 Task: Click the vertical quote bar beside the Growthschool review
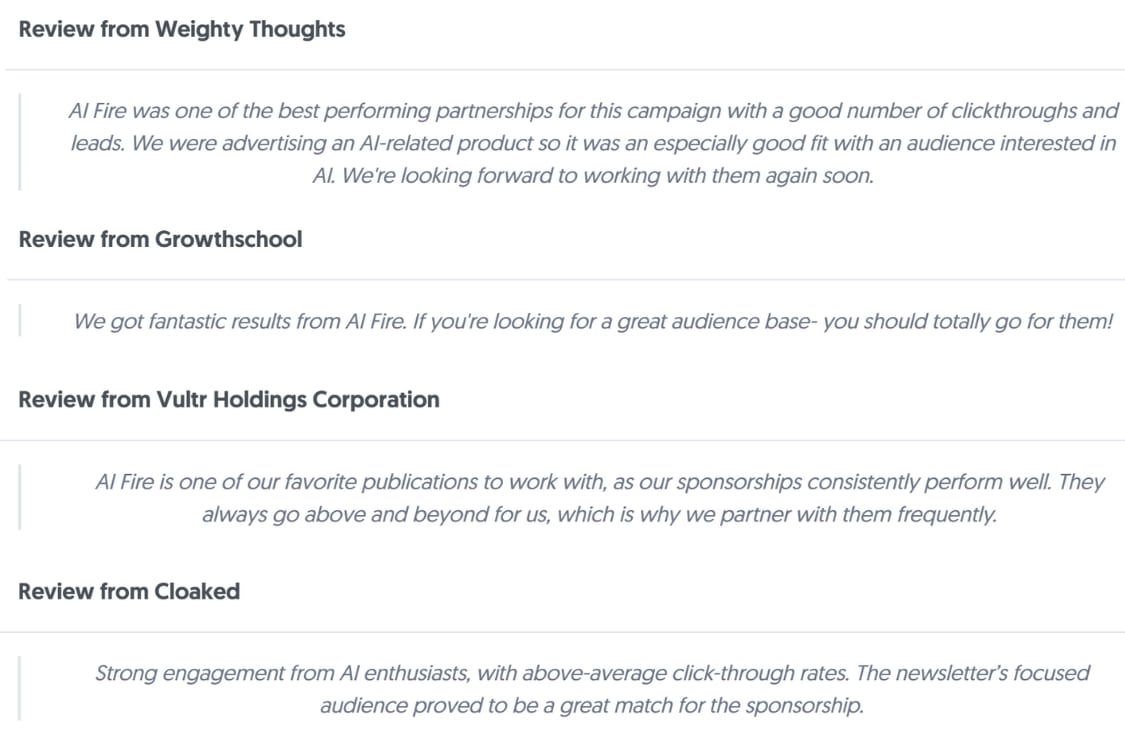click(19, 320)
